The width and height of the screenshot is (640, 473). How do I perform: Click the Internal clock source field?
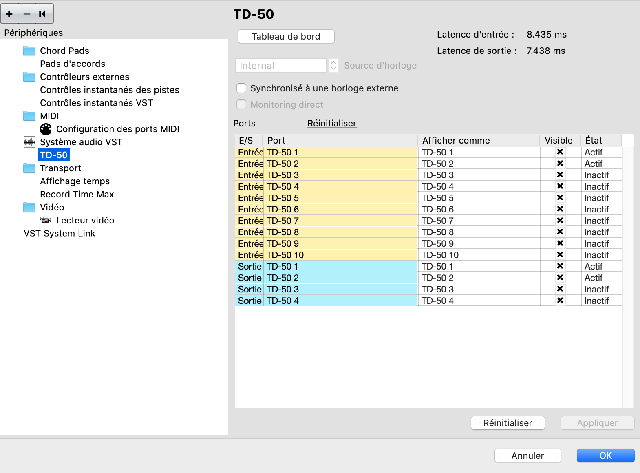281,65
